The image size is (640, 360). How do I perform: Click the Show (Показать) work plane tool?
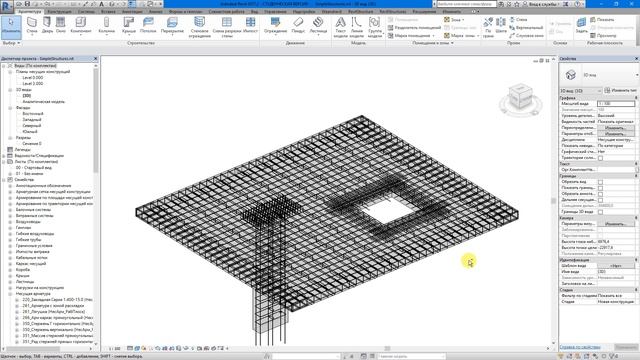pyautogui.click(x=602, y=20)
